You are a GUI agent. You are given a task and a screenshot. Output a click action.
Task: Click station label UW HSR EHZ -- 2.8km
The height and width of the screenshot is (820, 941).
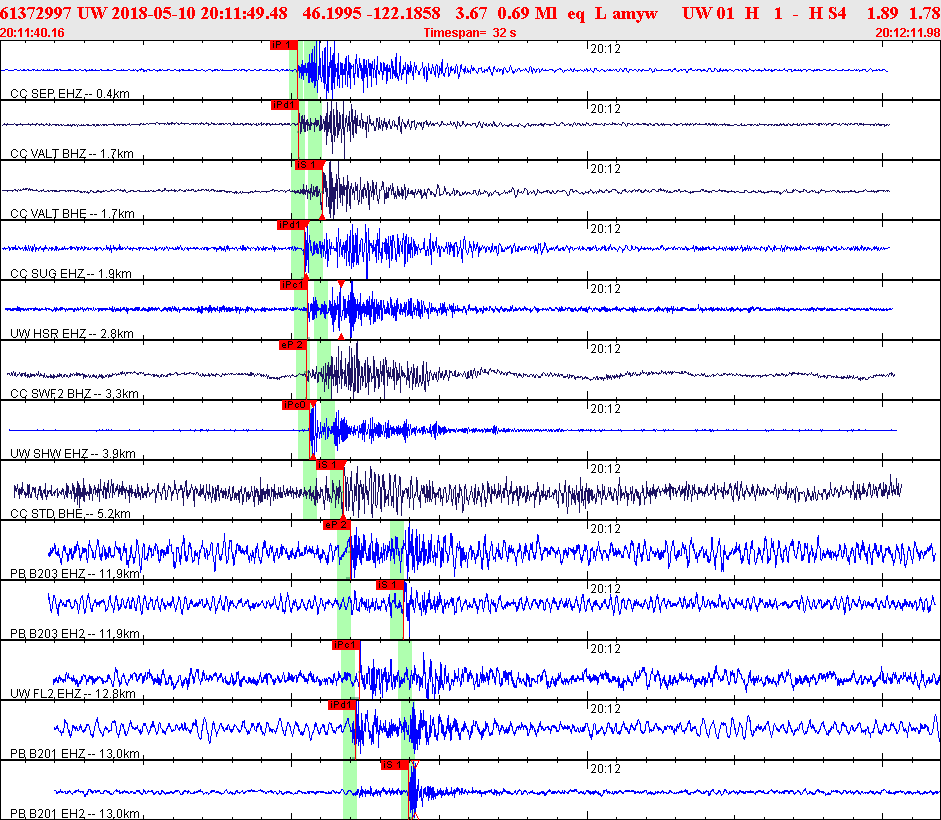click(x=72, y=334)
